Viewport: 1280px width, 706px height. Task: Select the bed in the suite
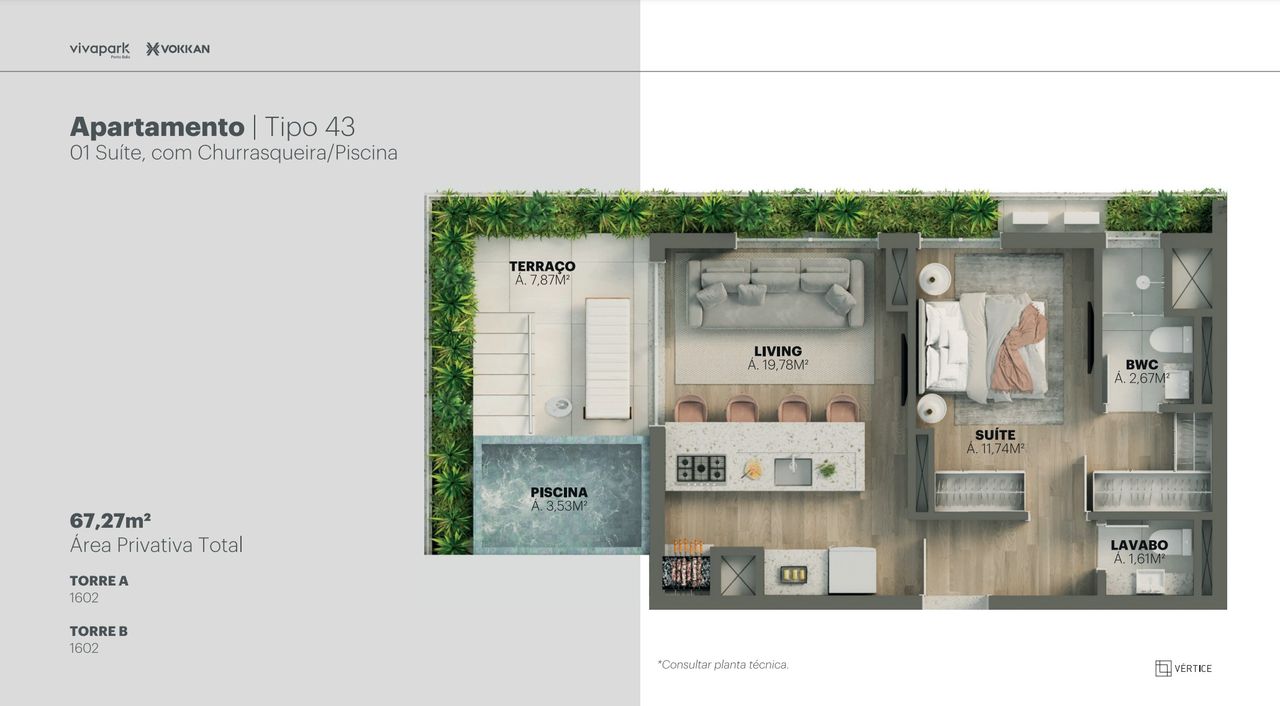985,345
